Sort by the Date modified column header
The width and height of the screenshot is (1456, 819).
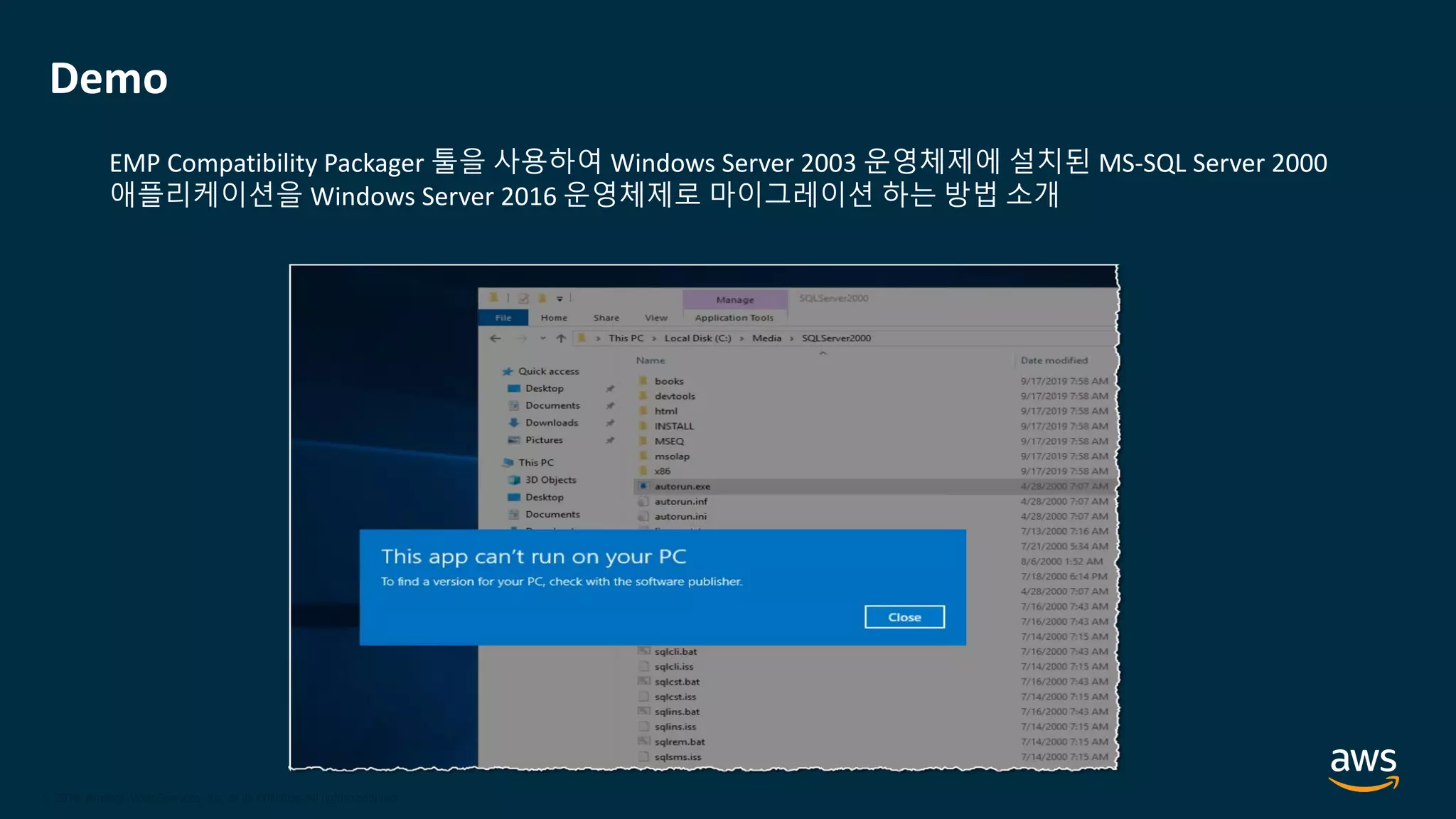point(1054,360)
